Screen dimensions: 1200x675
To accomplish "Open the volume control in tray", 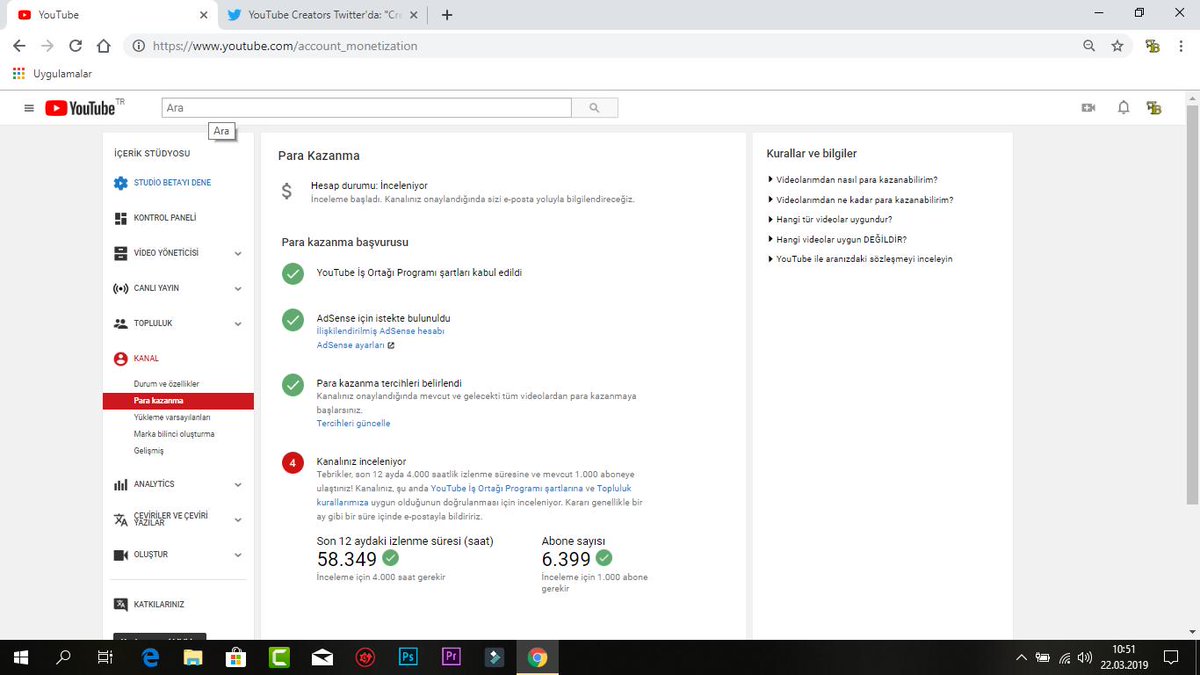I will [1086, 657].
